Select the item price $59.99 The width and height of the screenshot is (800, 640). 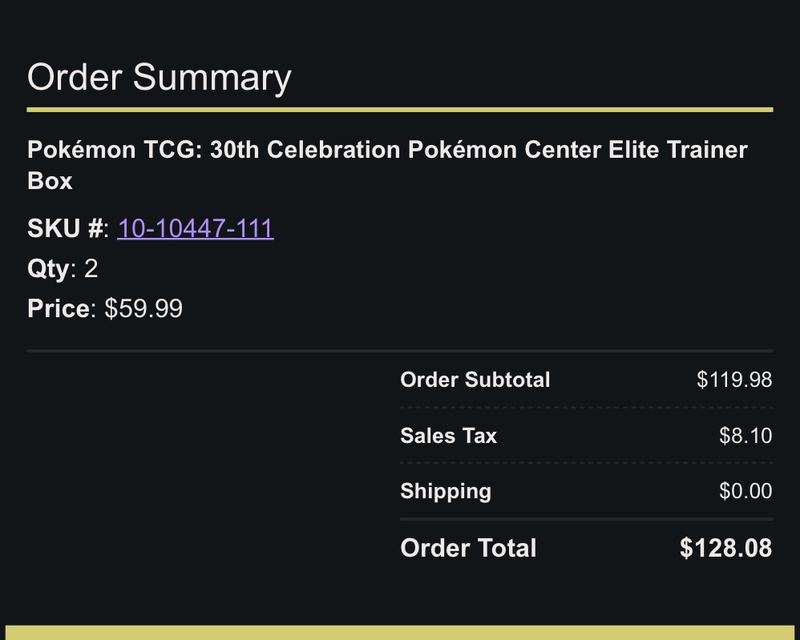pyautogui.click(x=143, y=308)
